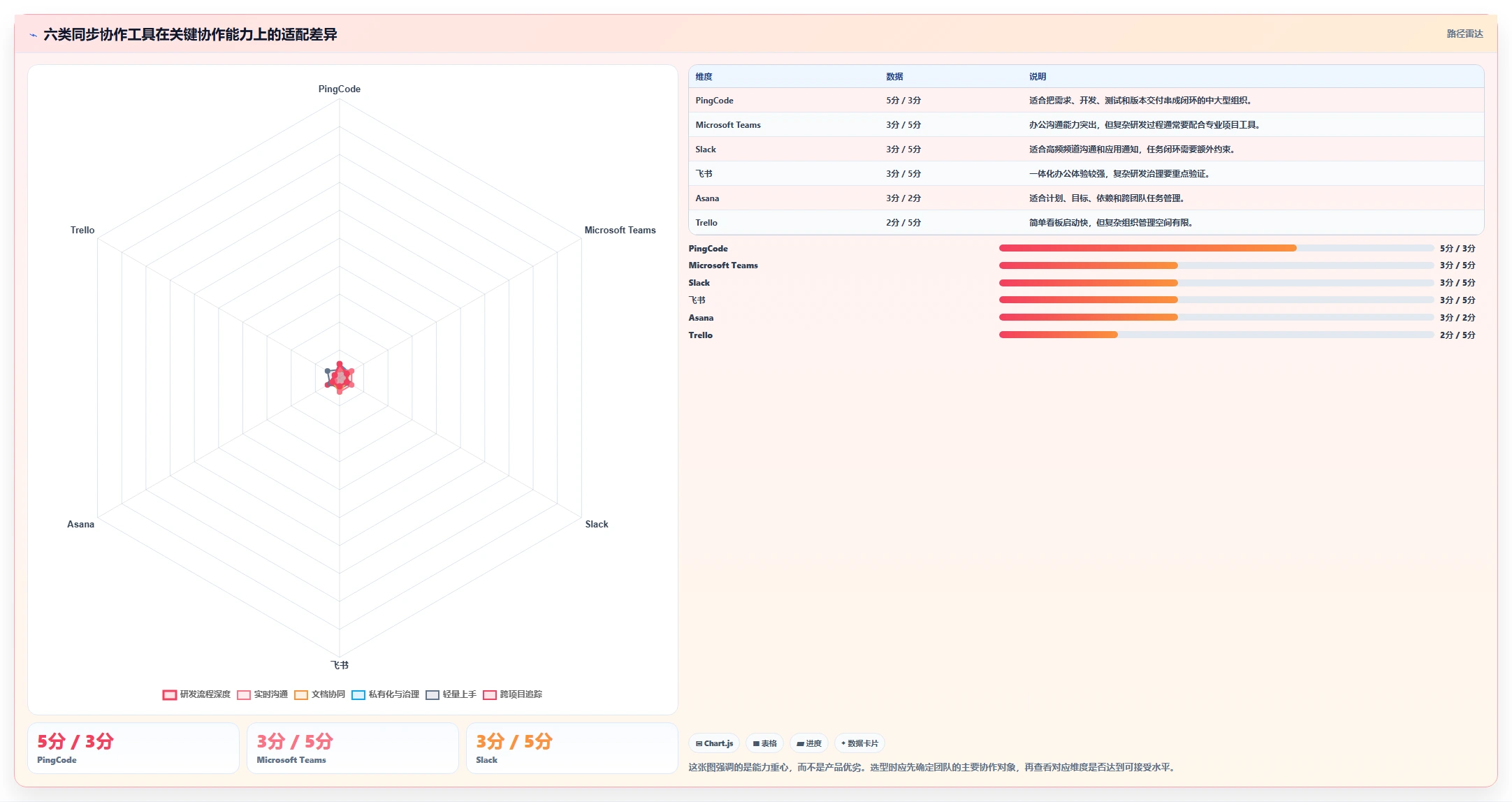Open the PingCode 5分 / 3分 data card
The image size is (1512, 802).
click(x=133, y=748)
